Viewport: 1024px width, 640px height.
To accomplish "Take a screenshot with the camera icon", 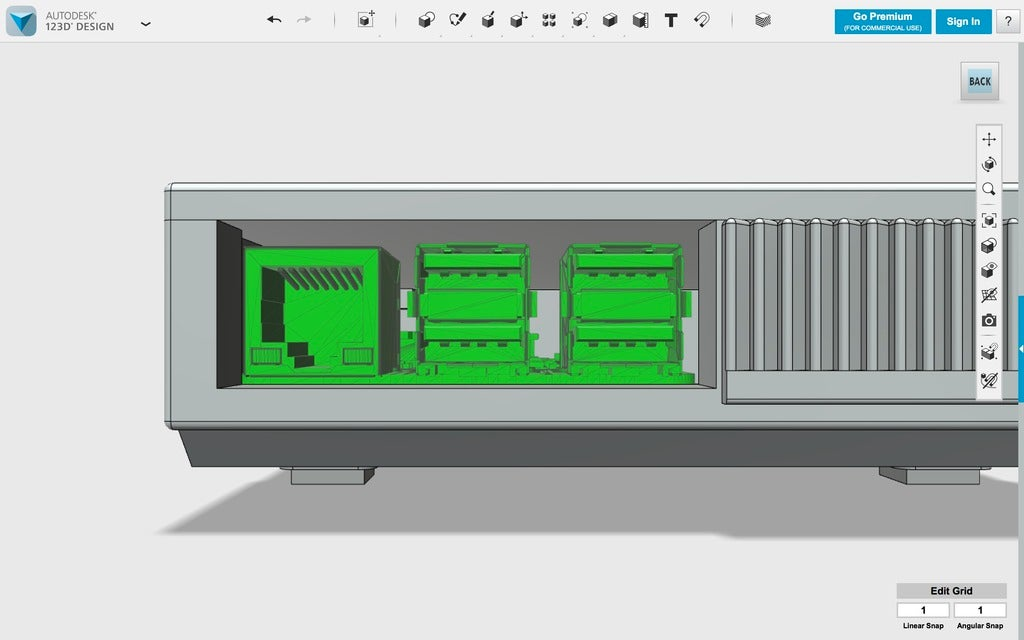I will pyautogui.click(x=989, y=321).
